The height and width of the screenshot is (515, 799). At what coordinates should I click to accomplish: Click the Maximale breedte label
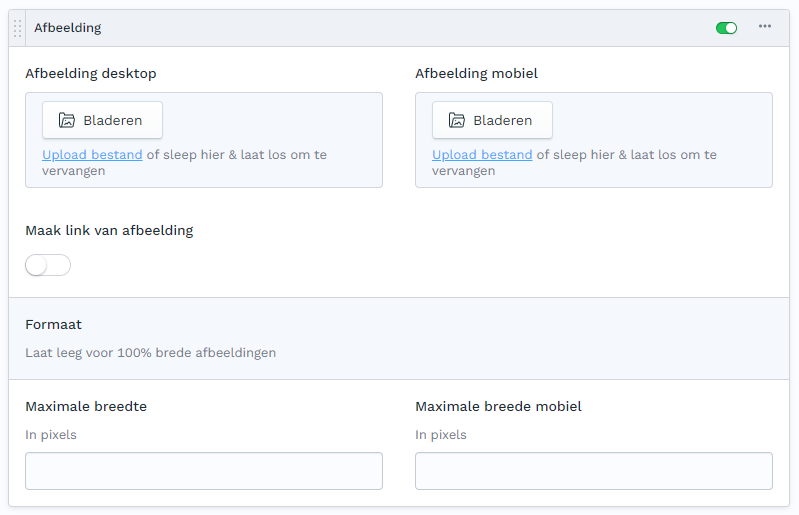86,406
